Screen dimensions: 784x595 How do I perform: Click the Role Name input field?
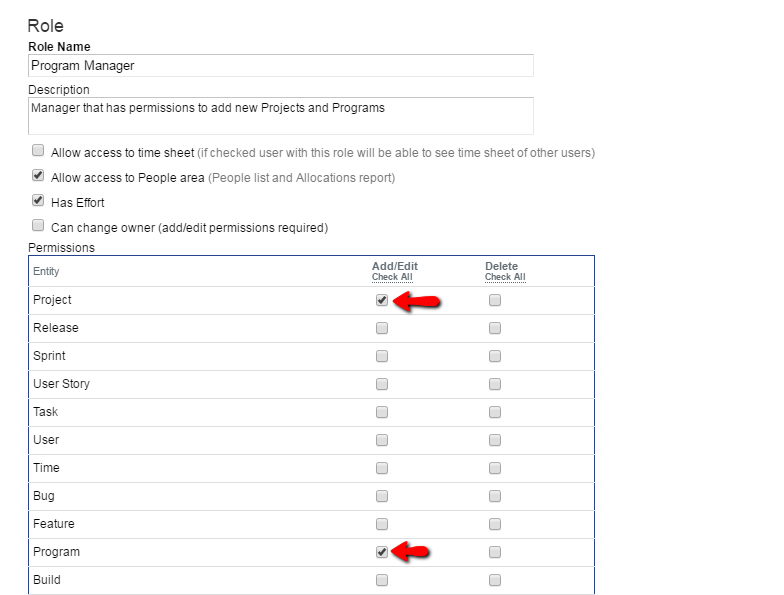pos(280,66)
